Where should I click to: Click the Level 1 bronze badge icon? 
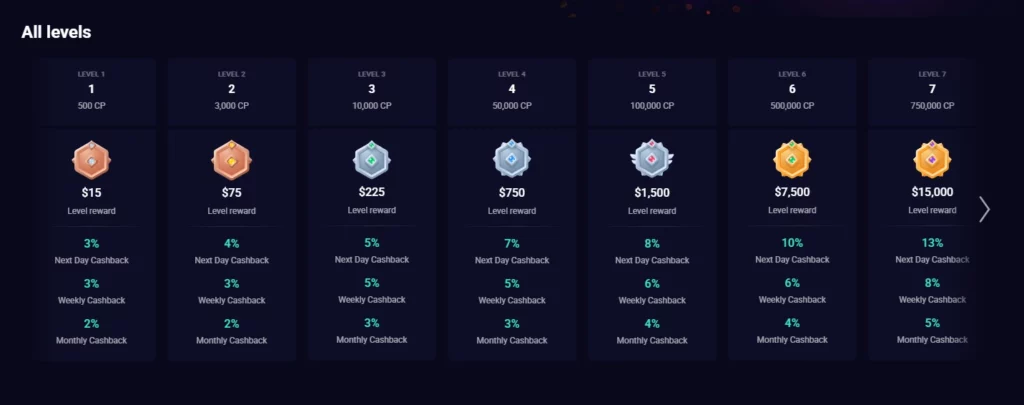(92, 159)
